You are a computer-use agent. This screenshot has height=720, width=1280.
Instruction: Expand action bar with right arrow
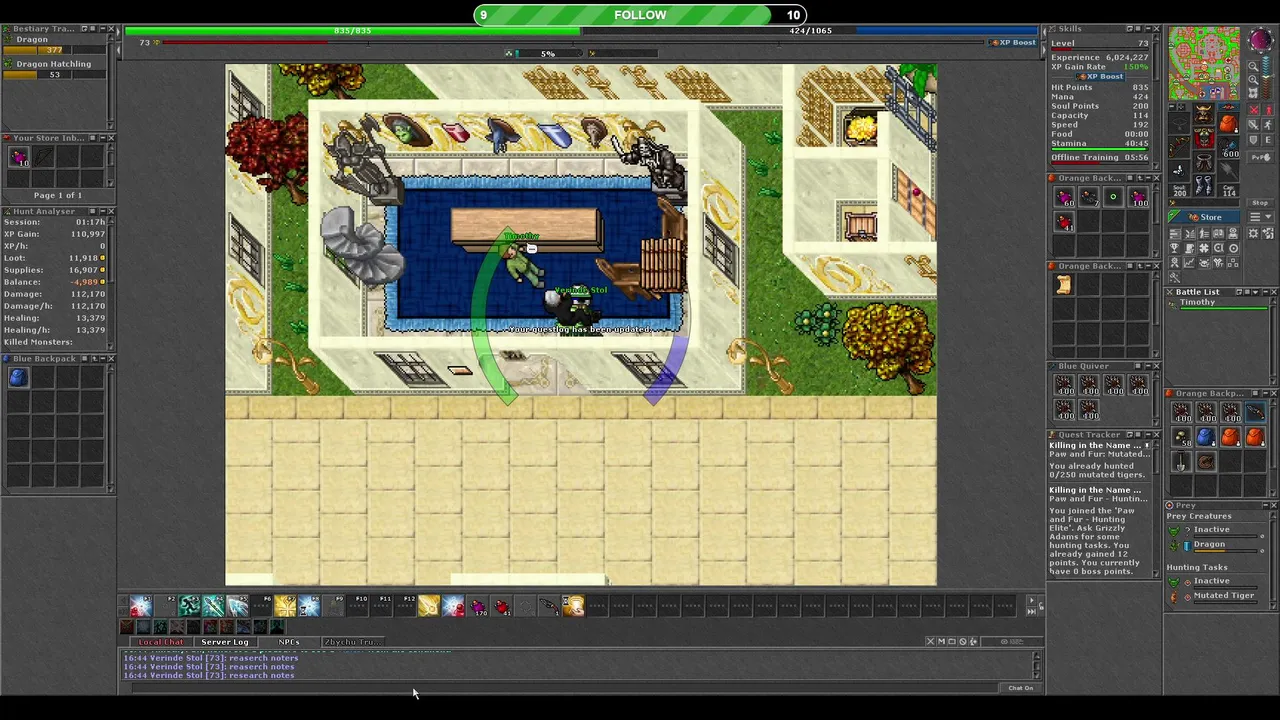click(1032, 603)
